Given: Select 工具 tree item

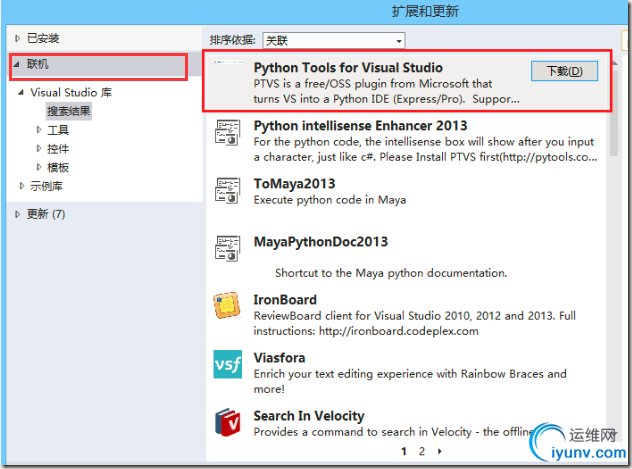Looking at the screenshot, I should pyautogui.click(x=58, y=130).
